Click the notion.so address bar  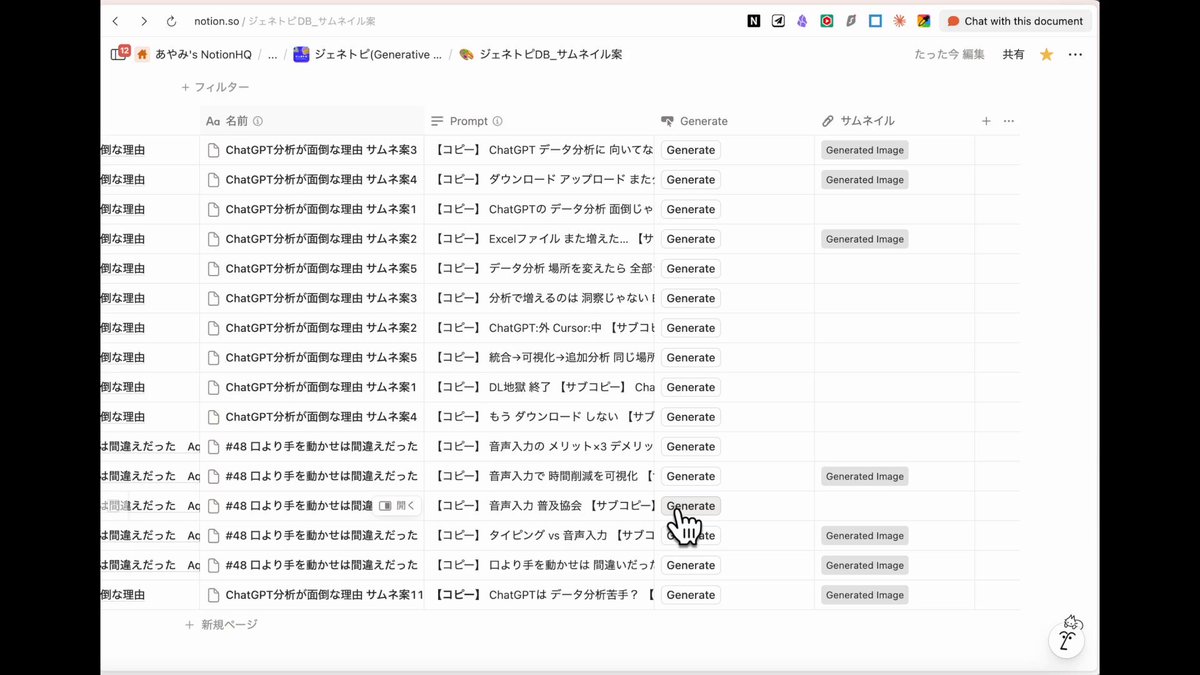pyautogui.click(x=285, y=21)
